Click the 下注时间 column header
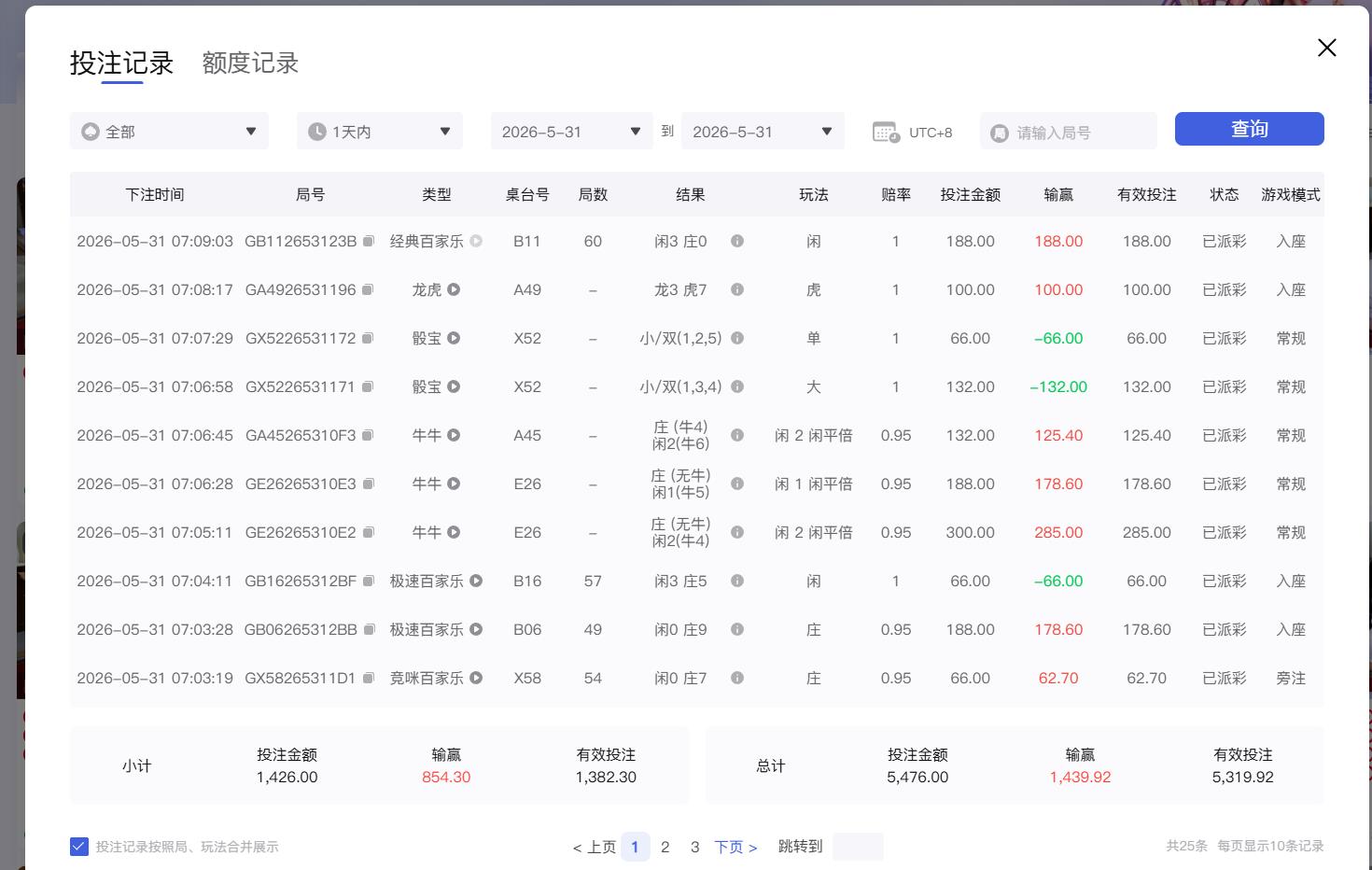The height and width of the screenshot is (870, 1372). coord(155,194)
